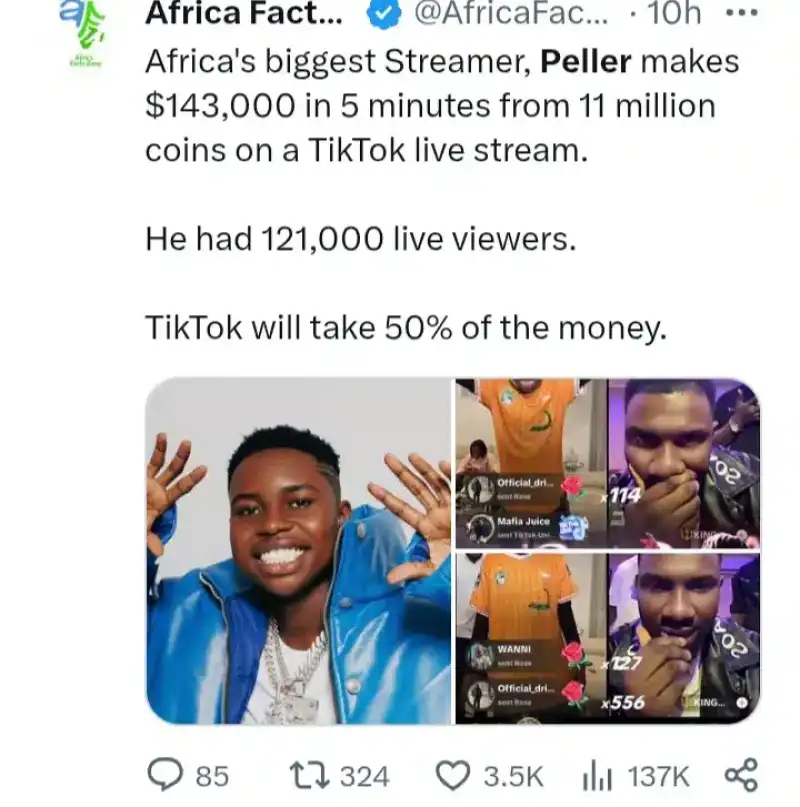Like the post with the heart icon
This screenshot has width=800, height=807.
coord(454,775)
